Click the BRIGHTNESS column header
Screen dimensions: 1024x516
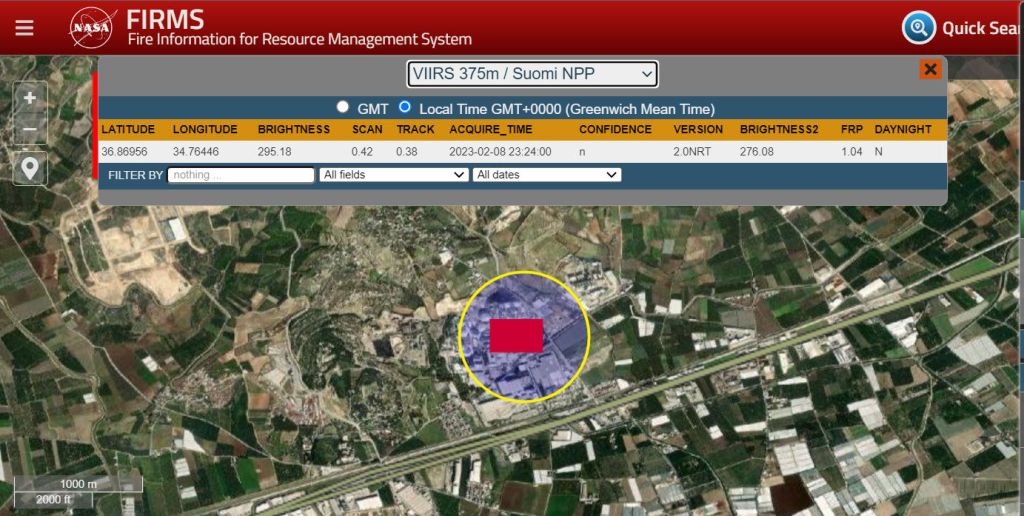(x=293, y=130)
